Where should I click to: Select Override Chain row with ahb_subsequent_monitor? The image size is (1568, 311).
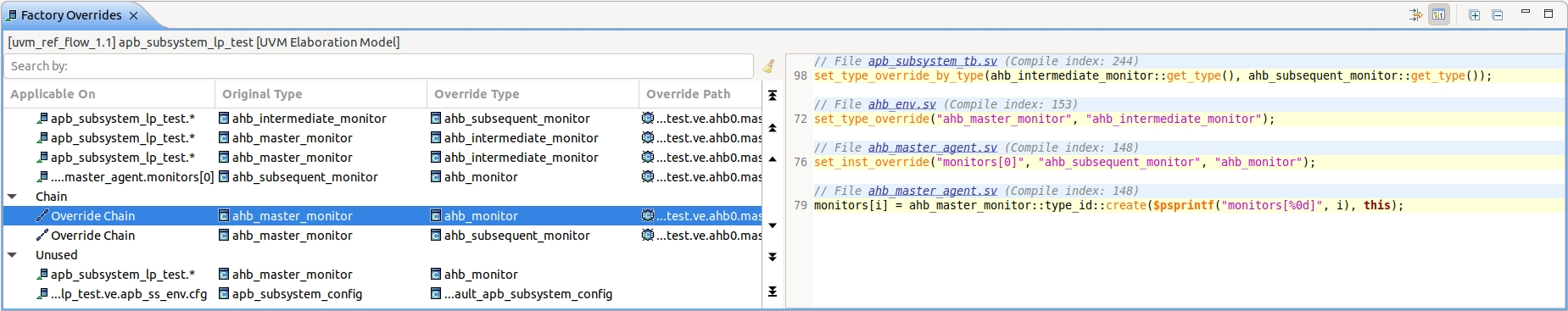point(382,236)
